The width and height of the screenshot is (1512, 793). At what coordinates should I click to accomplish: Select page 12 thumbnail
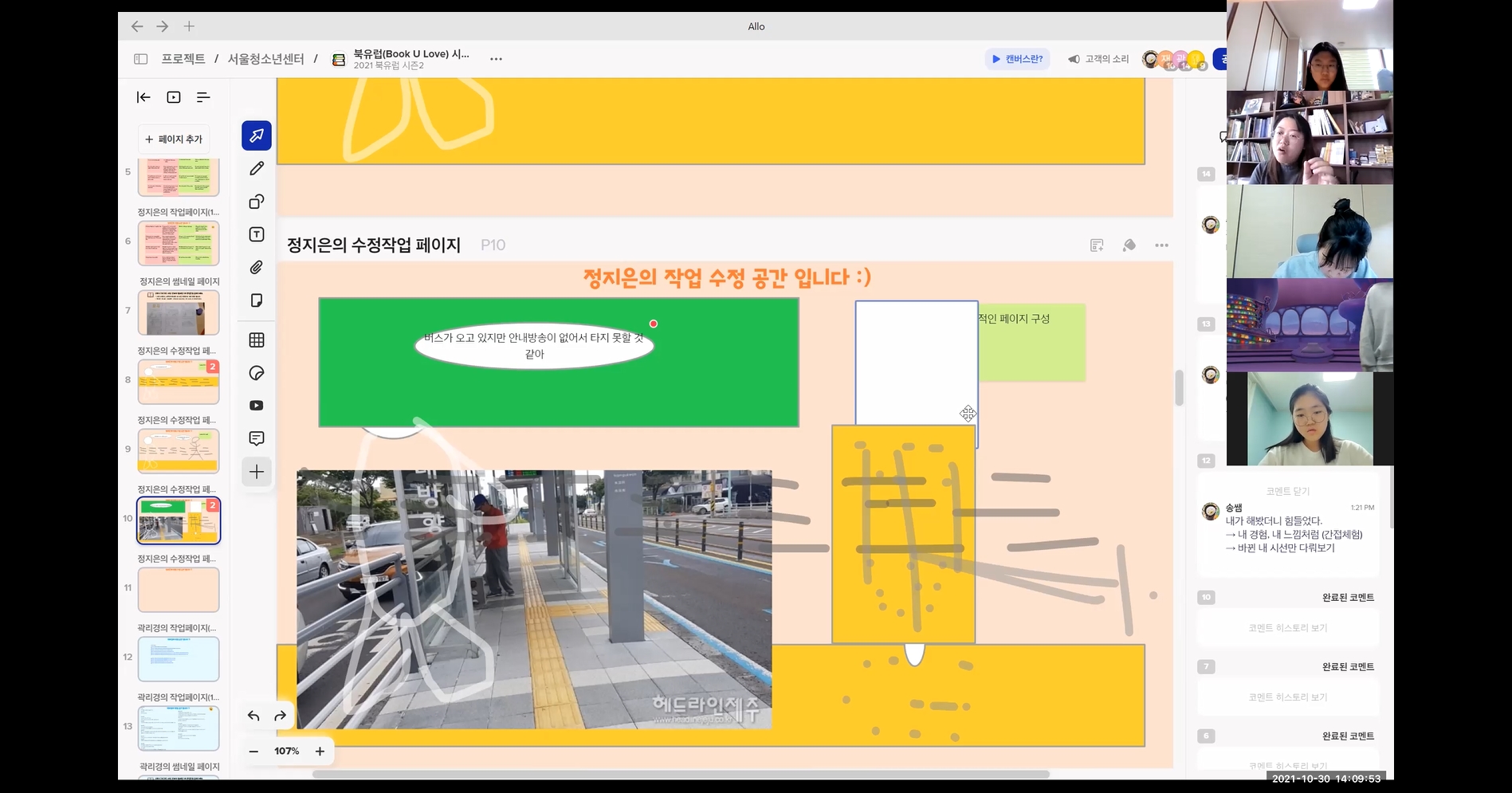[179, 659]
